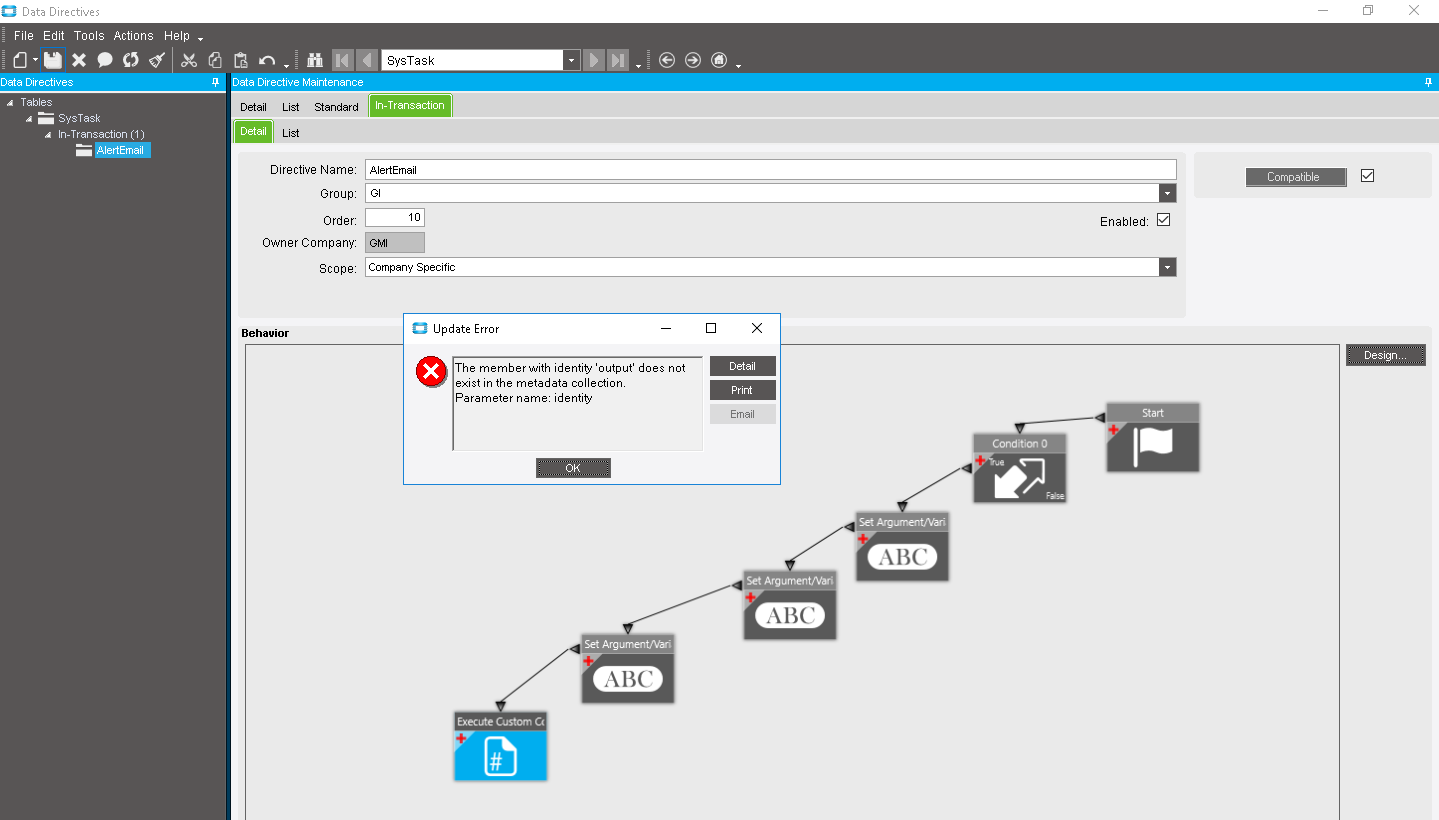The width and height of the screenshot is (1439, 820).
Task: Select the Start flag workflow node
Action: pos(1152,437)
